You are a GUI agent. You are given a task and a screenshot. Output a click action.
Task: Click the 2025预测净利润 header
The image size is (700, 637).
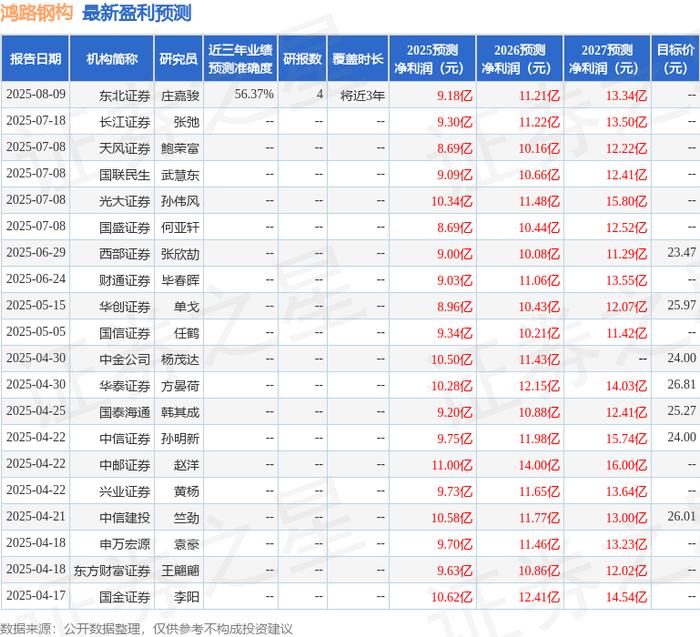[x=432, y=59]
